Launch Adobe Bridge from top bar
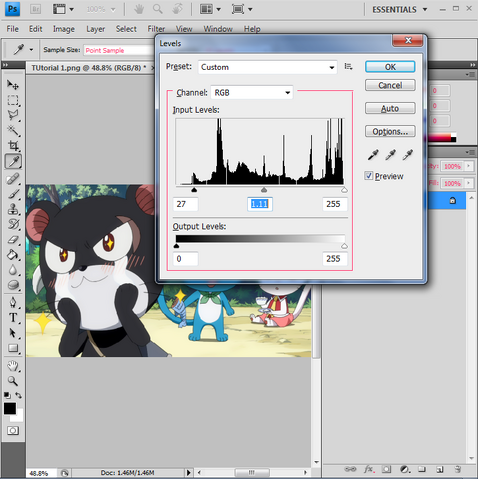This screenshot has height=479, width=478. pyautogui.click(x=35, y=9)
